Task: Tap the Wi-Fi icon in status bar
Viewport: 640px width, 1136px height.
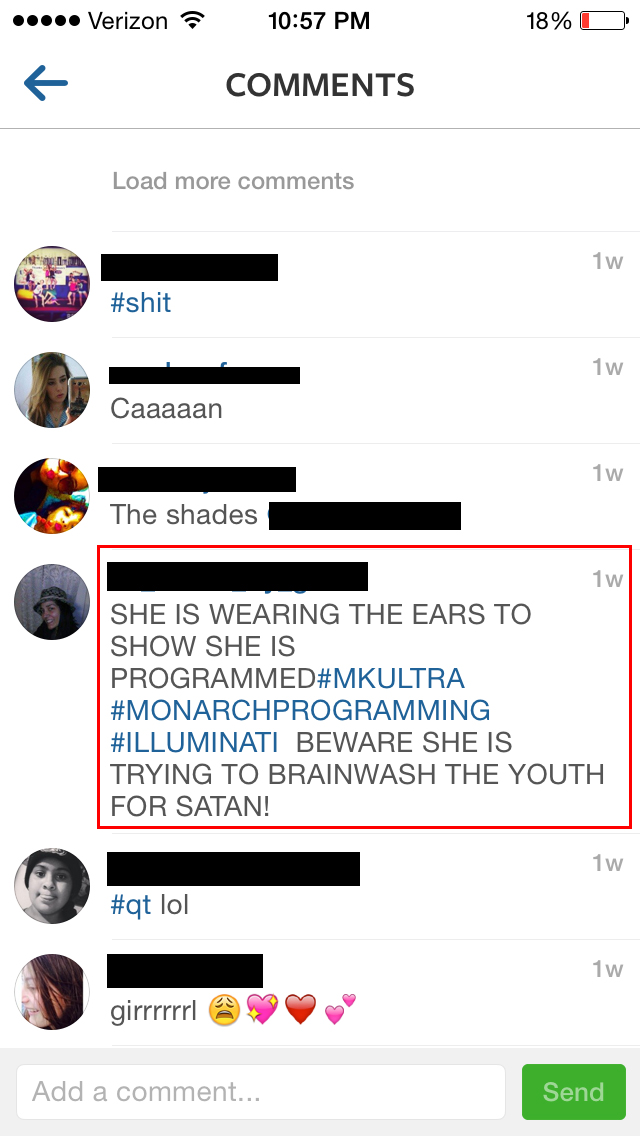Action: (192, 20)
